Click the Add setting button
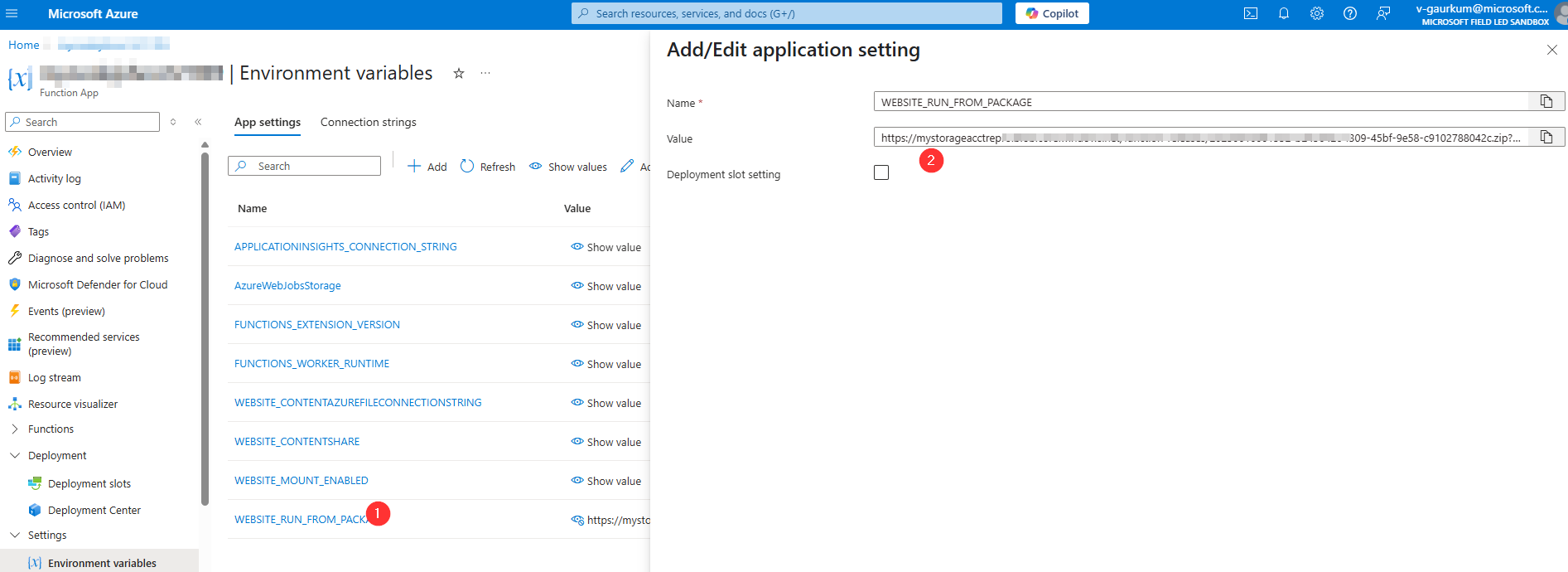This screenshot has width=1568, height=572. click(427, 167)
